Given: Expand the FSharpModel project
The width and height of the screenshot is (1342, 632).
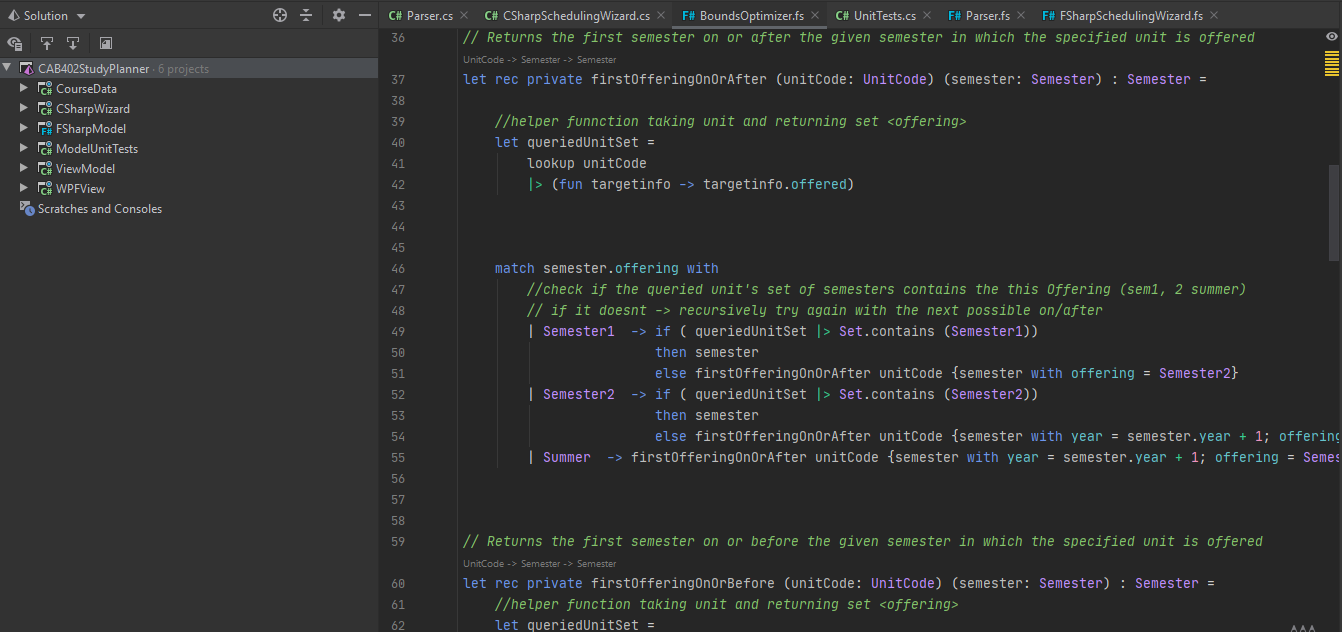Looking at the screenshot, I should (x=23, y=128).
